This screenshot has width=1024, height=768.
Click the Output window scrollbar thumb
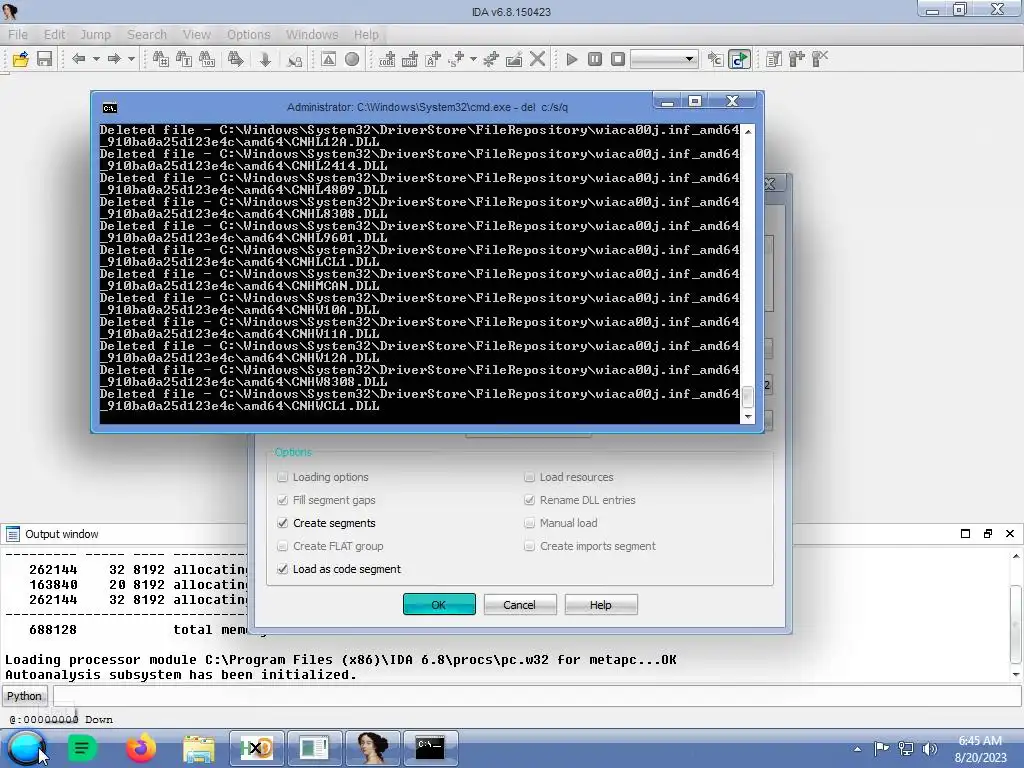[1016, 624]
